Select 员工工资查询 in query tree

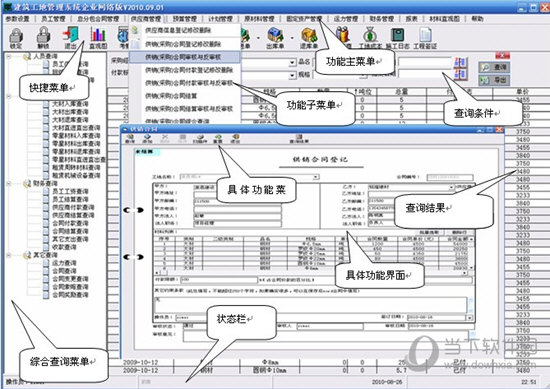(x=70, y=191)
